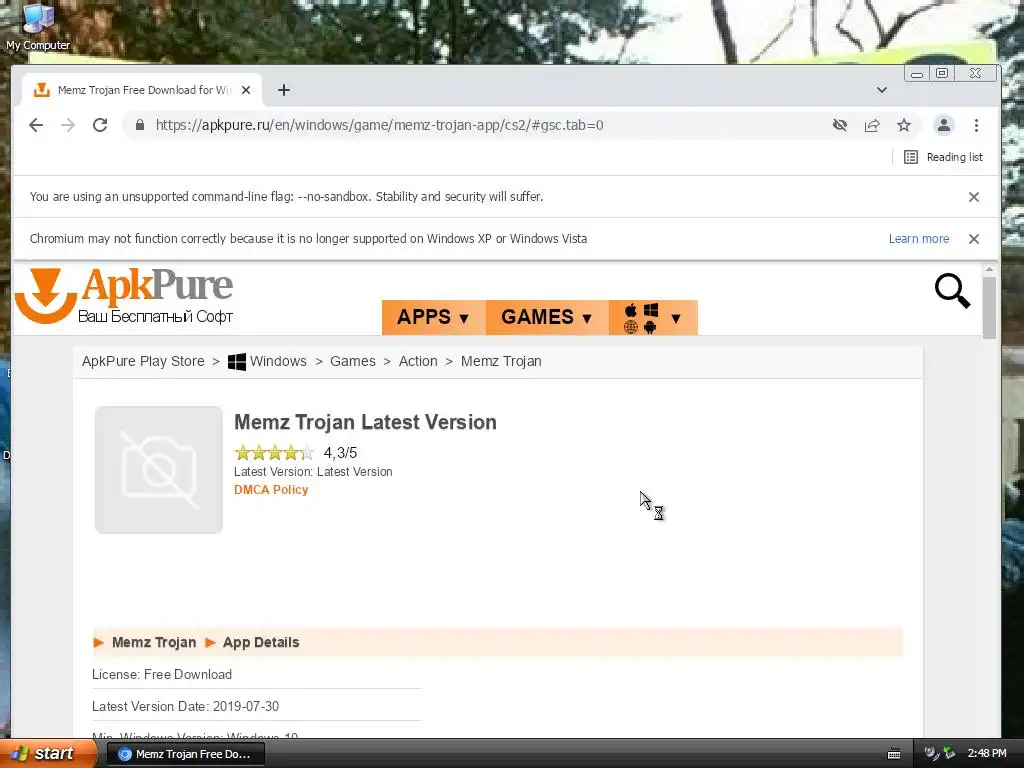Open the site search magnifier
This screenshot has height=768, width=1024.
[952, 291]
